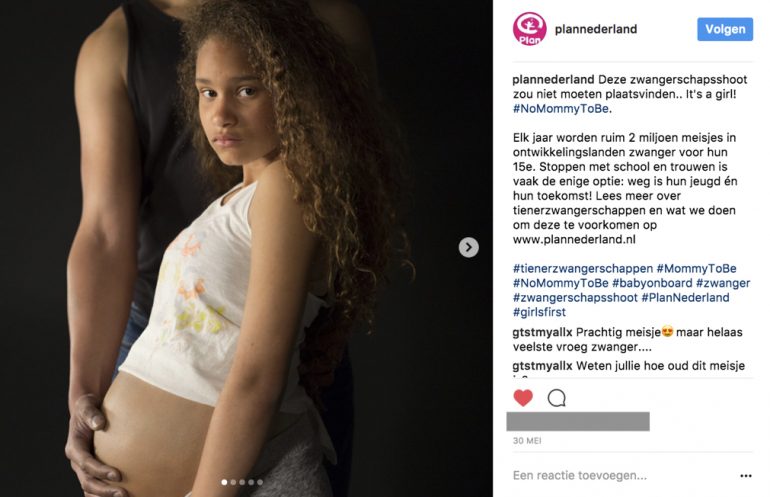Select the fifth carousel indicator dot
Viewport: 770px width, 497px height.
[260, 482]
